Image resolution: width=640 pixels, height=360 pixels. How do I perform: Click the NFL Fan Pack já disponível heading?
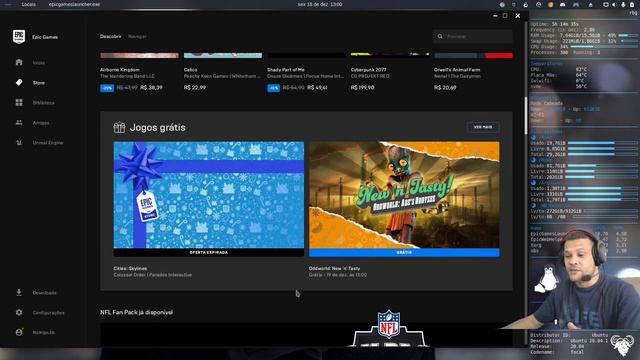[x=136, y=312]
